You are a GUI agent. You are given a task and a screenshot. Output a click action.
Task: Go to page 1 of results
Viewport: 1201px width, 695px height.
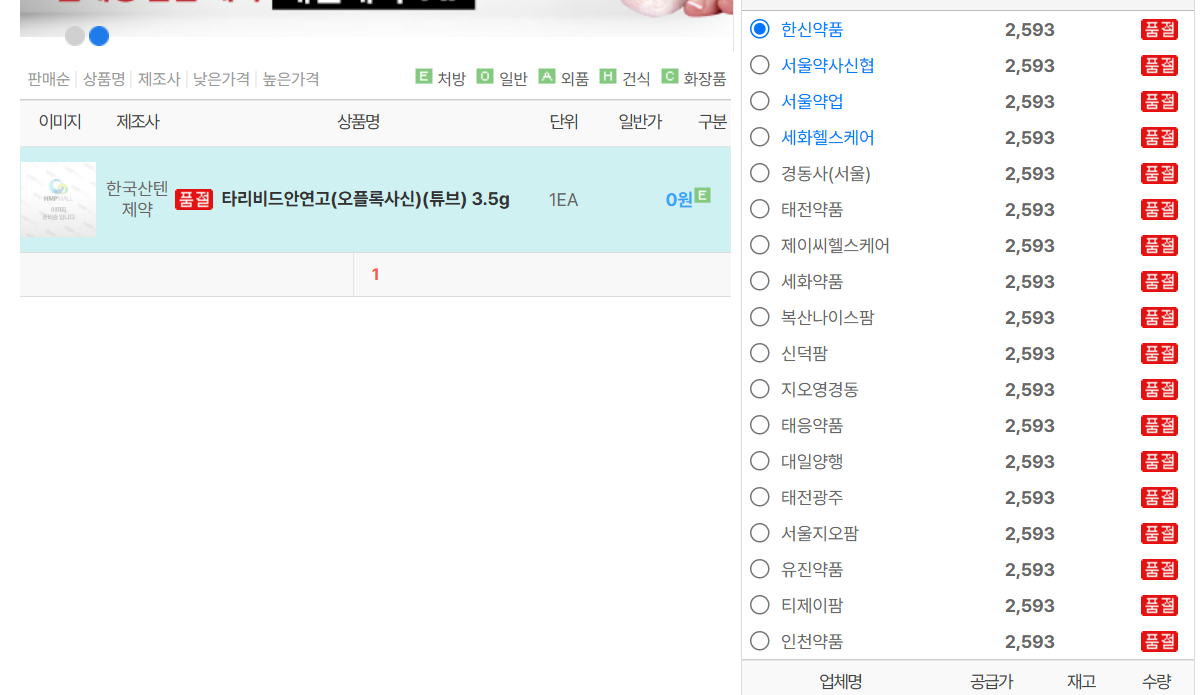[375, 274]
